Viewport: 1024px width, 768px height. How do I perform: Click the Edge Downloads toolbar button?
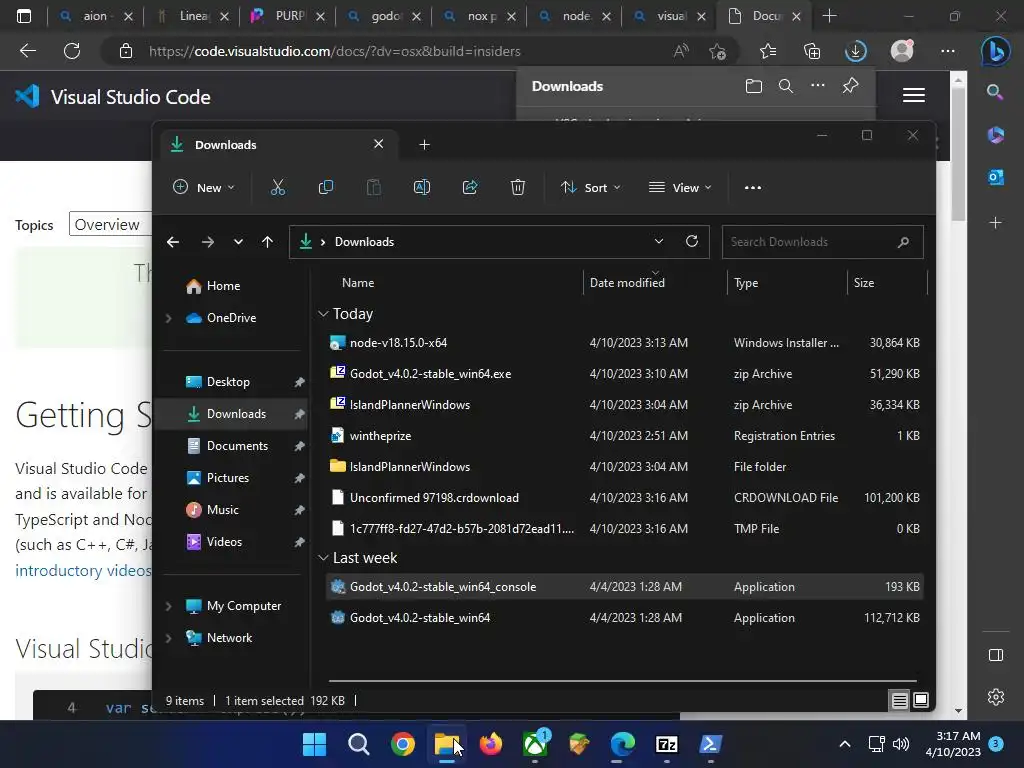tap(856, 51)
